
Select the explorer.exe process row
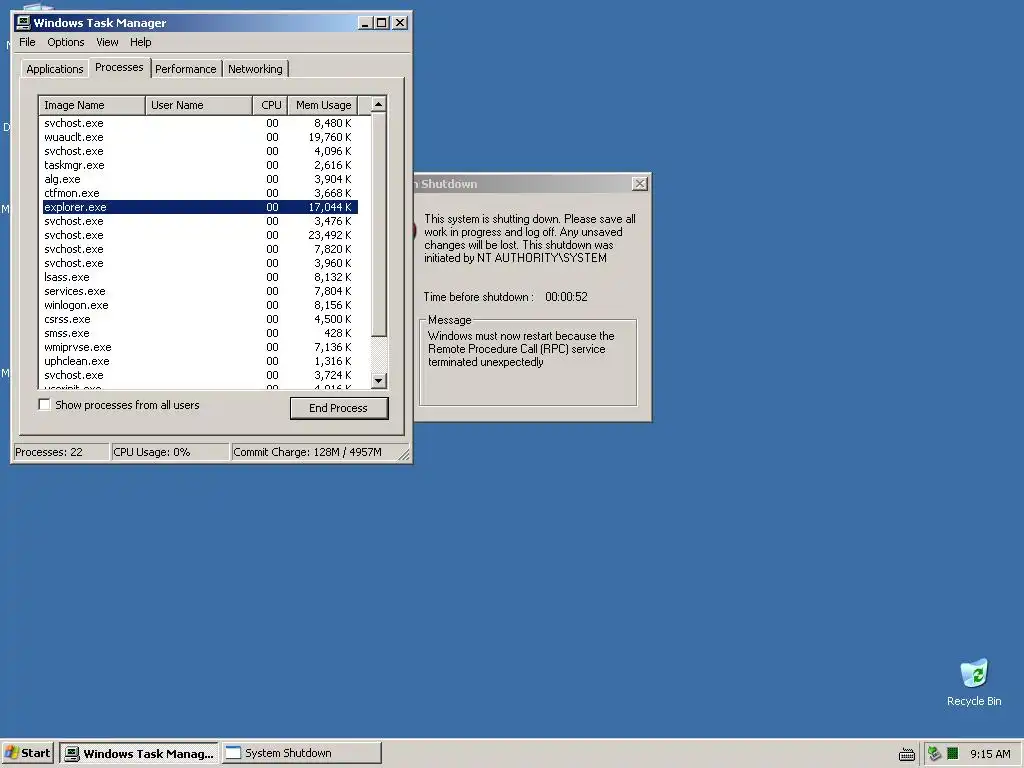(x=199, y=207)
